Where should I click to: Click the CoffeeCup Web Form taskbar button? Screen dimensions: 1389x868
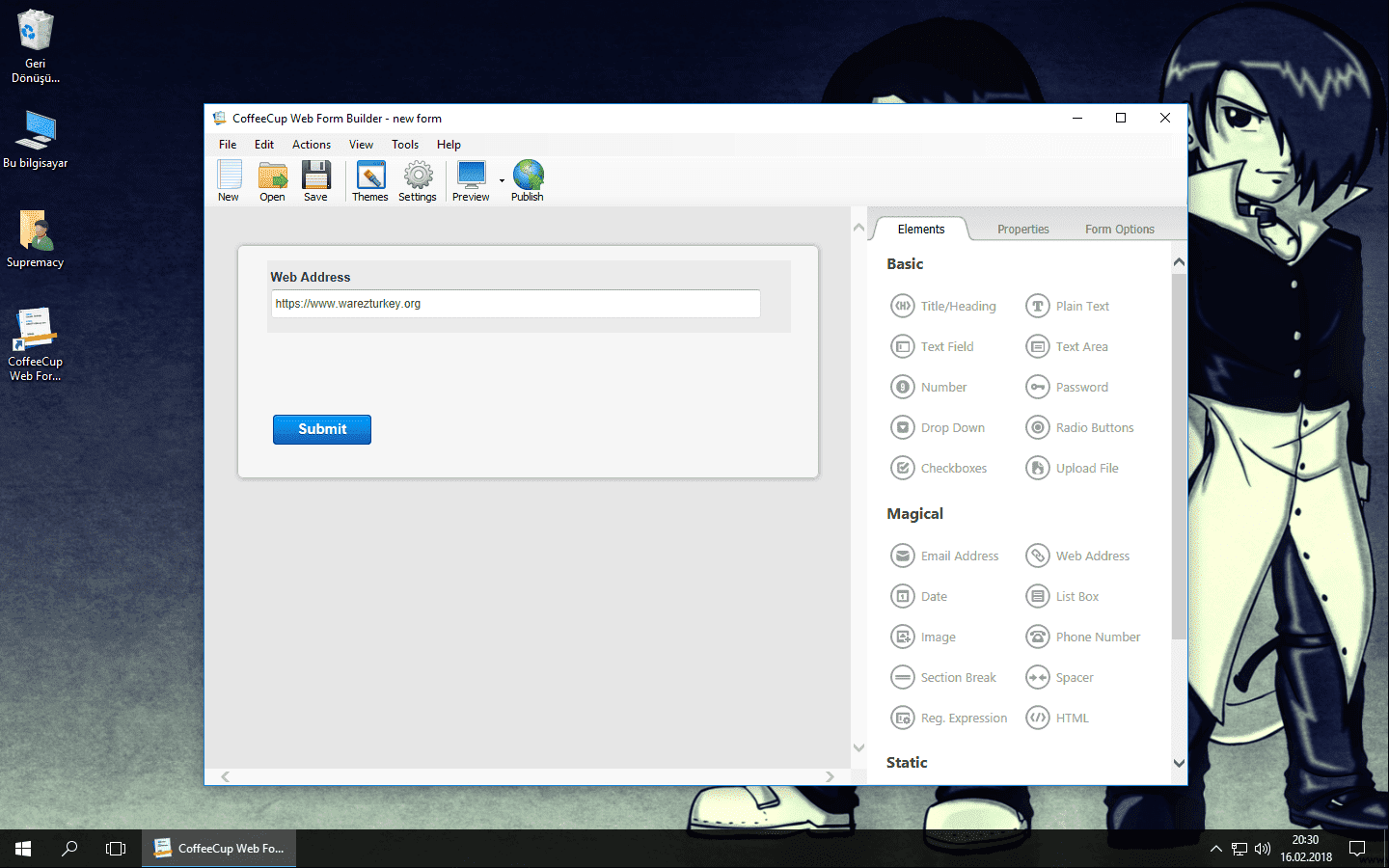tap(219, 849)
